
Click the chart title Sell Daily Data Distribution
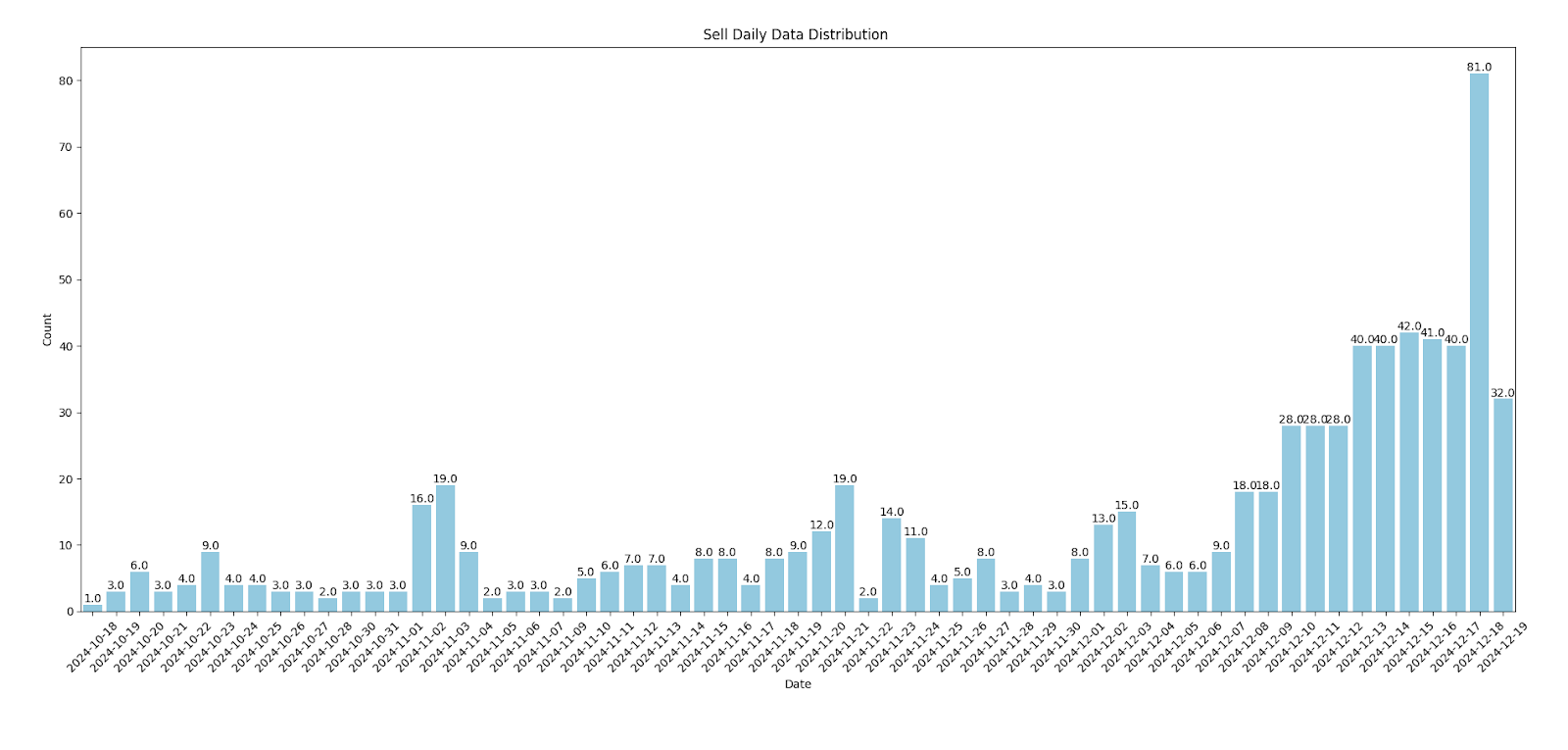tap(796, 34)
